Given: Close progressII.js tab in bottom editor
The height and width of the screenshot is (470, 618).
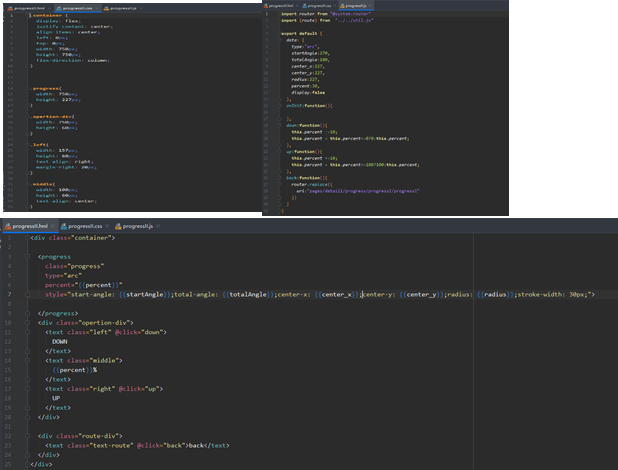Looking at the screenshot, I should [x=158, y=226].
